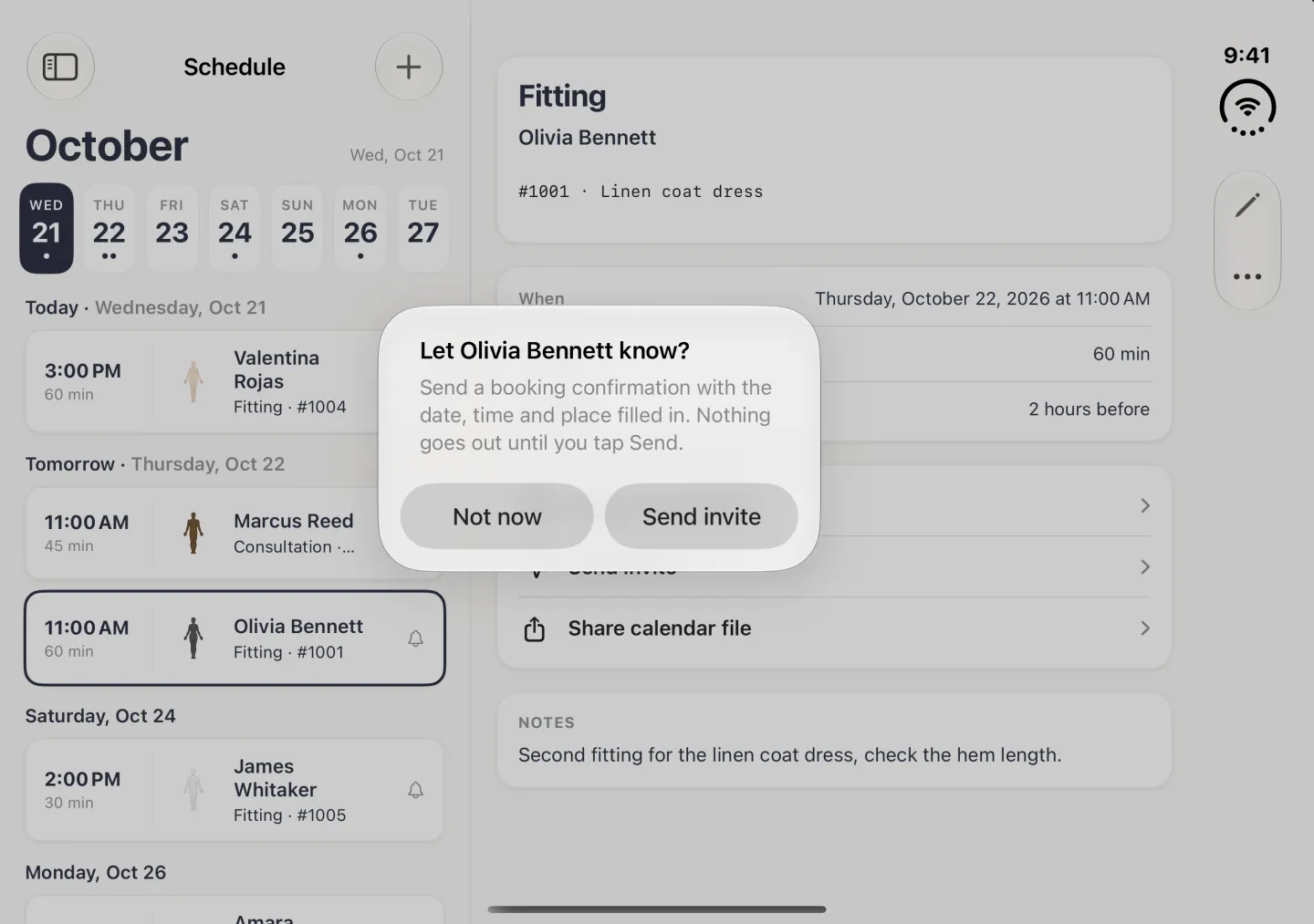Screen dimensions: 1314x924
Task: Dismiss dialog with Not now
Action: coord(497,516)
